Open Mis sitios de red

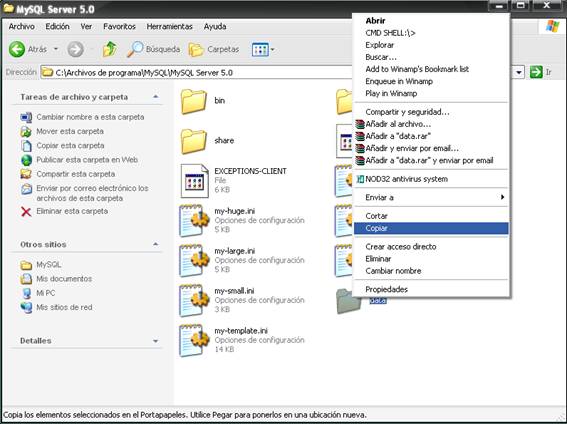click(64, 307)
